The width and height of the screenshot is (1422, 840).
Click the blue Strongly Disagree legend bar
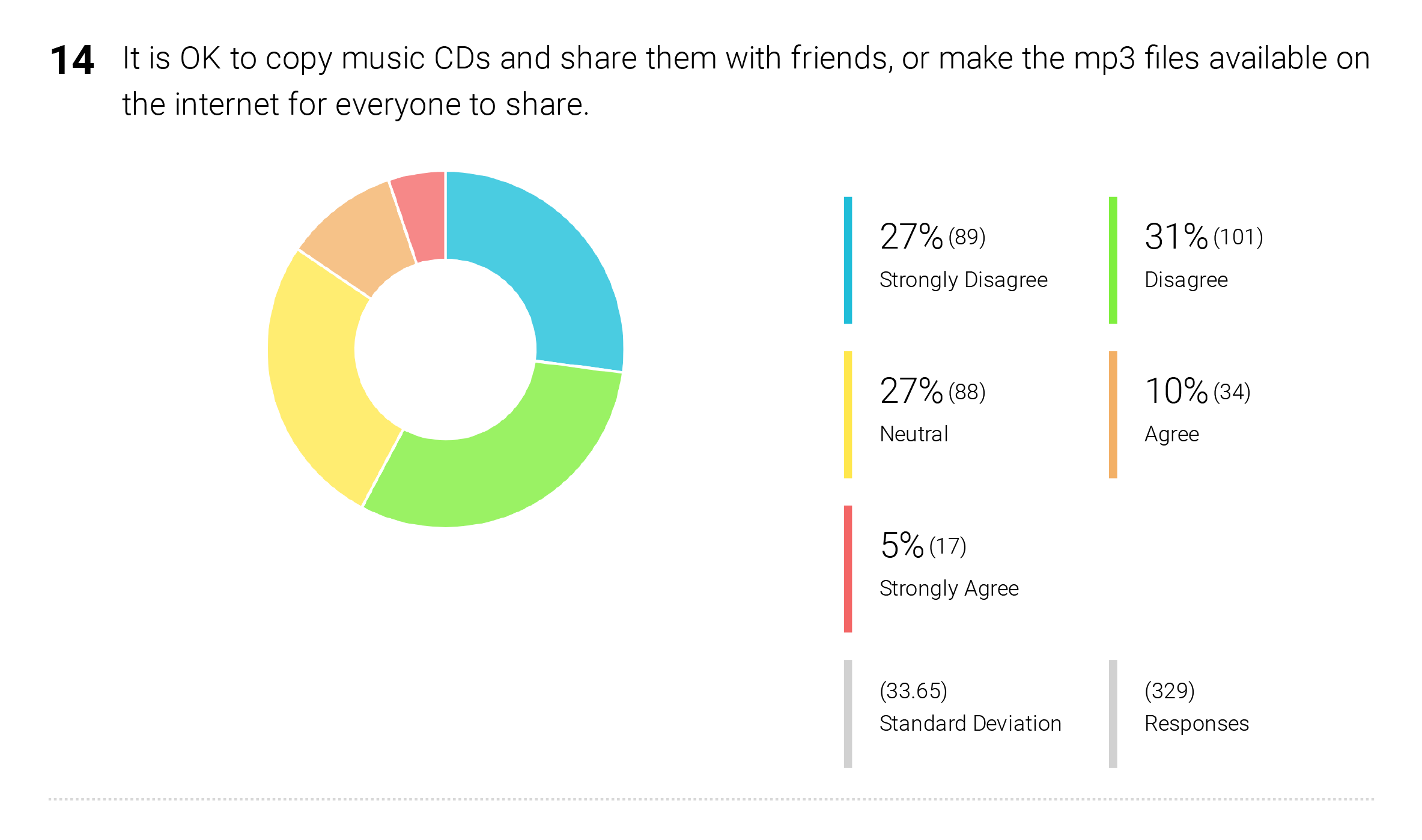(848, 260)
